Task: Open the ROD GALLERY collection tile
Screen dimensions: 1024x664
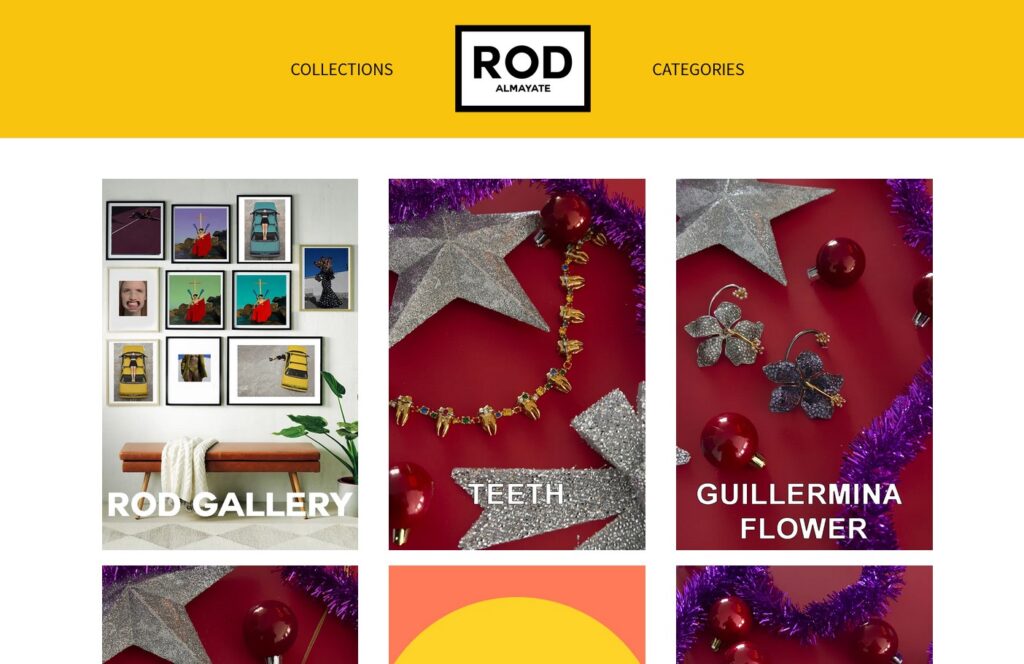Action: [230, 364]
